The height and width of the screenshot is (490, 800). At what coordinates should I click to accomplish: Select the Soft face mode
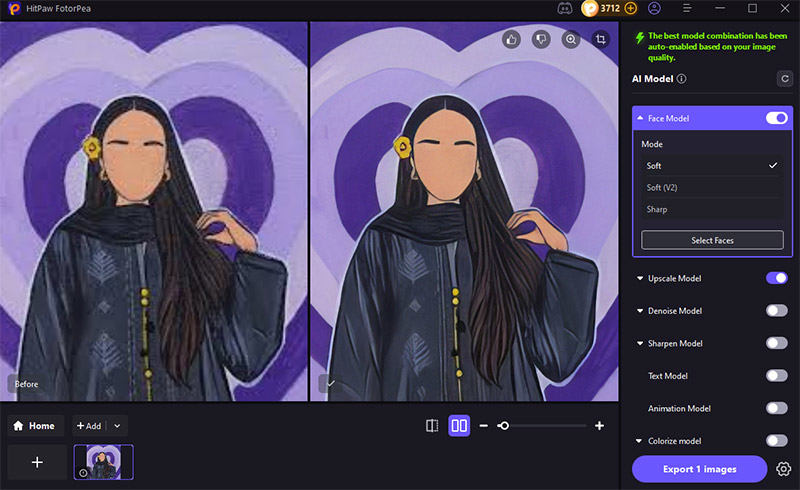[x=712, y=166]
